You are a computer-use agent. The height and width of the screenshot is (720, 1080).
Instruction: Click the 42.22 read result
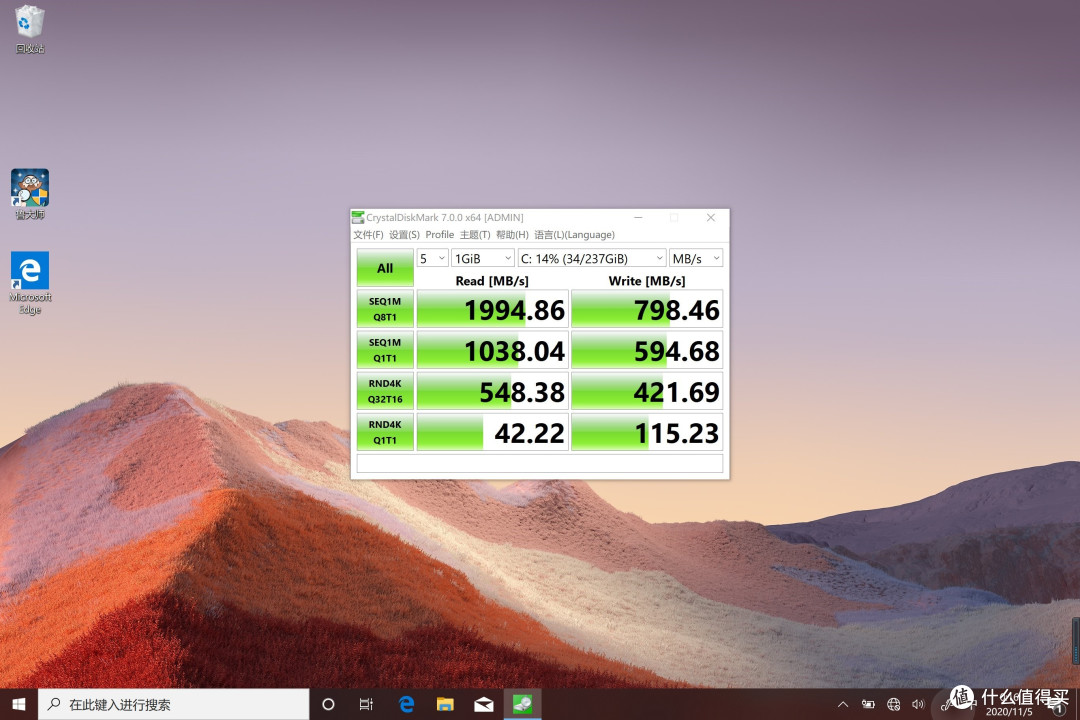(x=492, y=432)
